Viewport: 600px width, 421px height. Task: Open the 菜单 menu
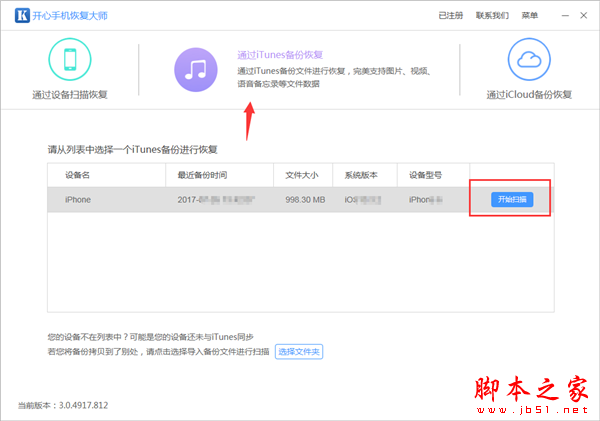530,15
